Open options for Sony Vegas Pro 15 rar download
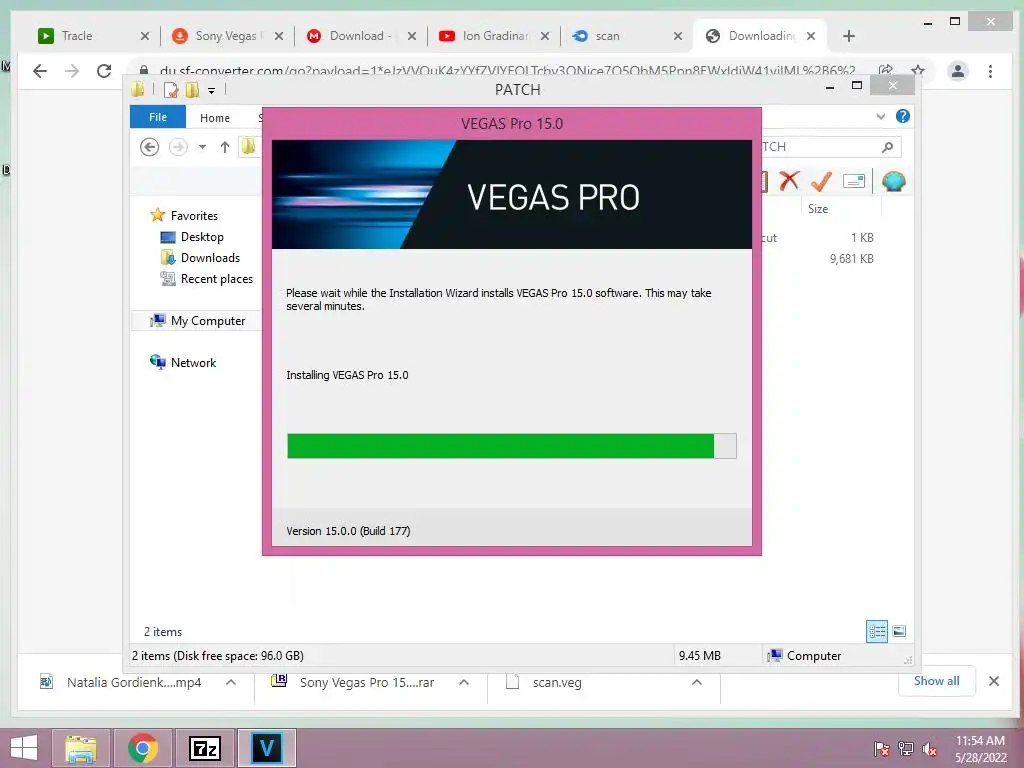 pyautogui.click(x=464, y=682)
